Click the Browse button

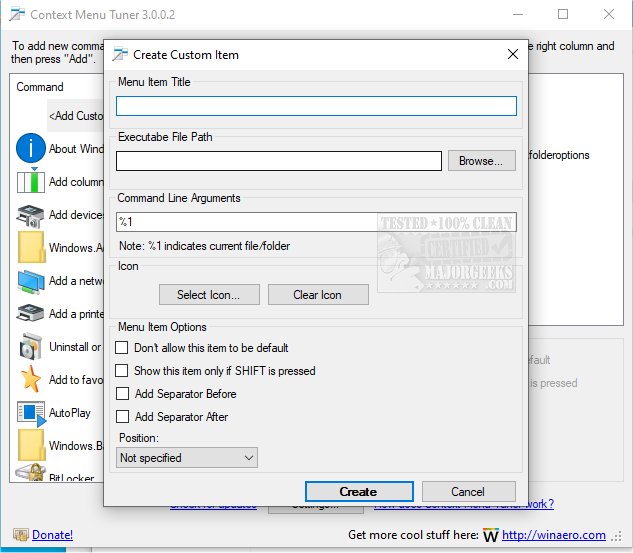481,161
